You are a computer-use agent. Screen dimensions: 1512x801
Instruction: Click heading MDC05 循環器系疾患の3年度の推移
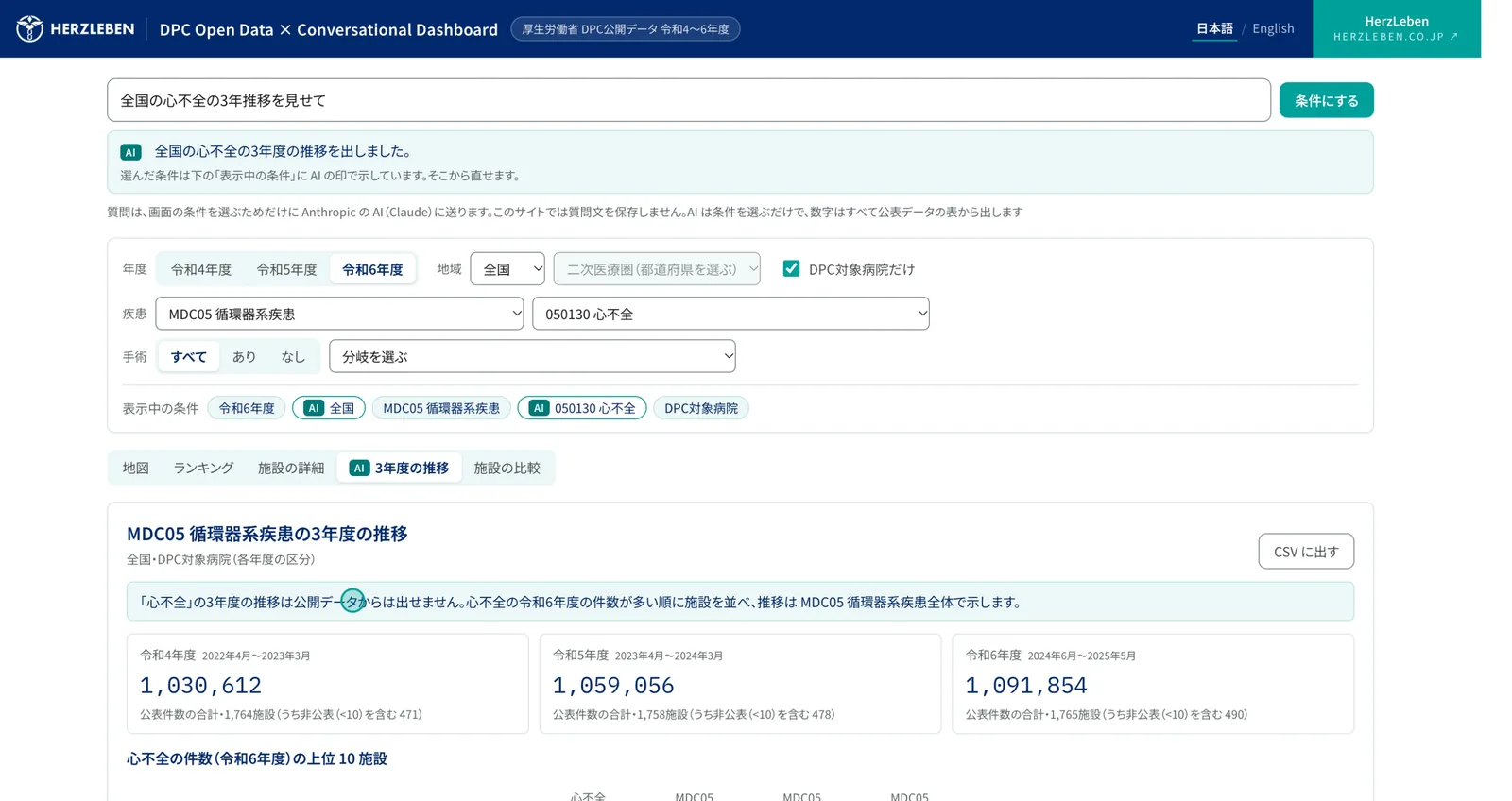(267, 534)
